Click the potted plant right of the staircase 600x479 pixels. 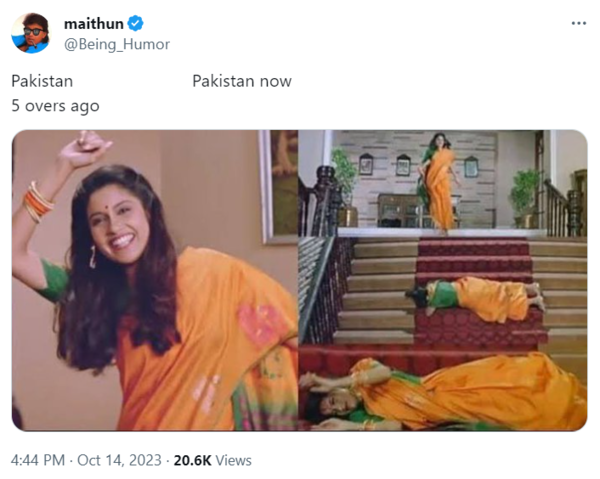(527, 195)
